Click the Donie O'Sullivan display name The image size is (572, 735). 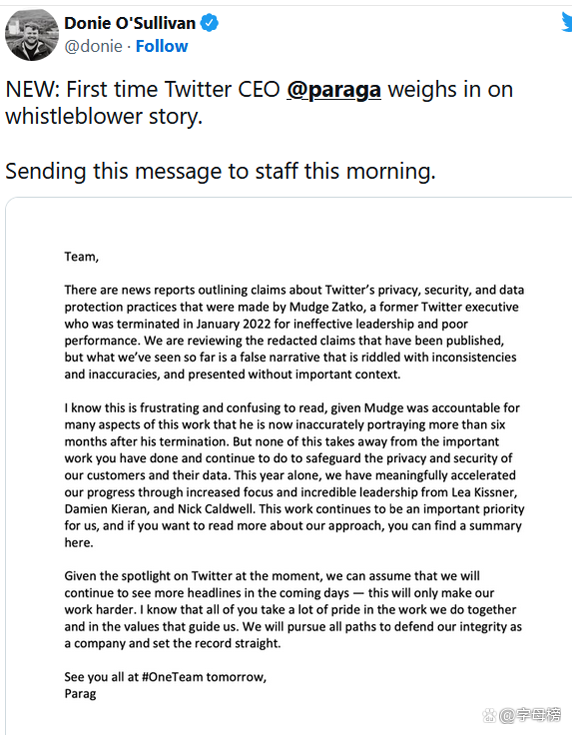click(130, 23)
